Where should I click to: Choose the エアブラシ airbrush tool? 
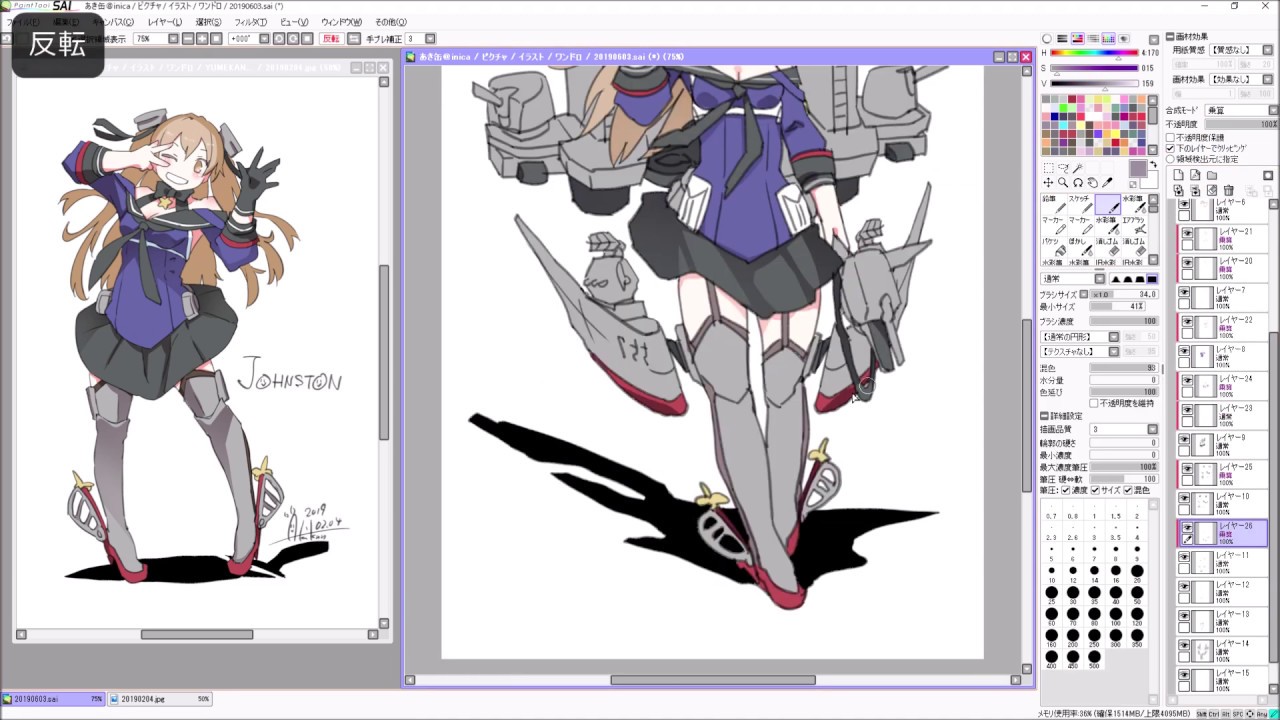[x=1135, y=226]
